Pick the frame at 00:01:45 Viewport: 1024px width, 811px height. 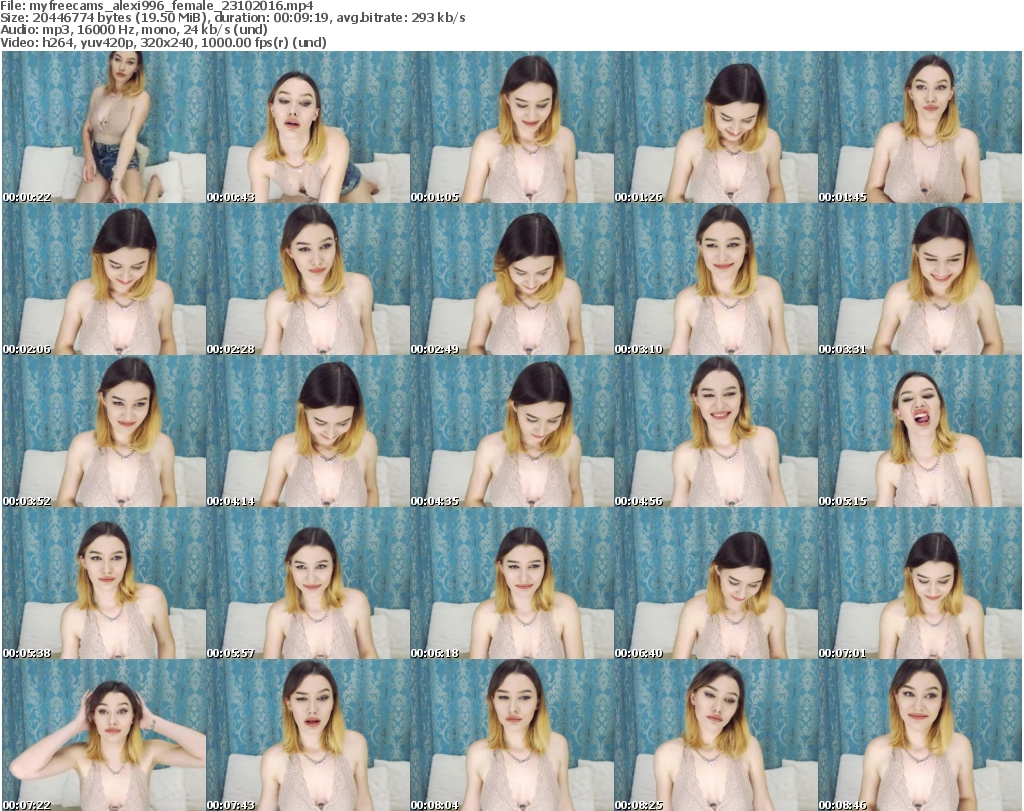click(920, 128)
